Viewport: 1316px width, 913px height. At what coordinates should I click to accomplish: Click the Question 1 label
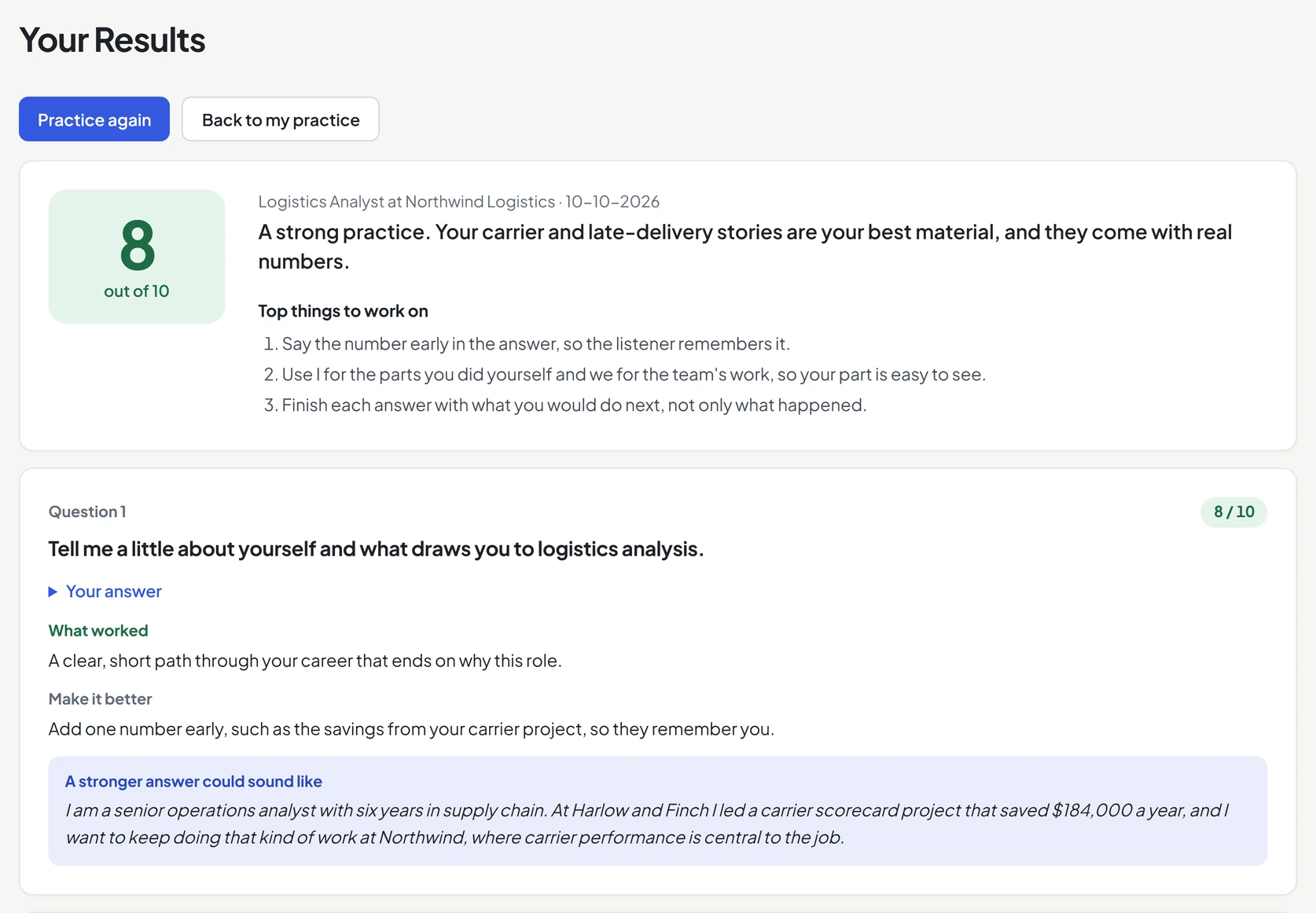coord(87,512)
